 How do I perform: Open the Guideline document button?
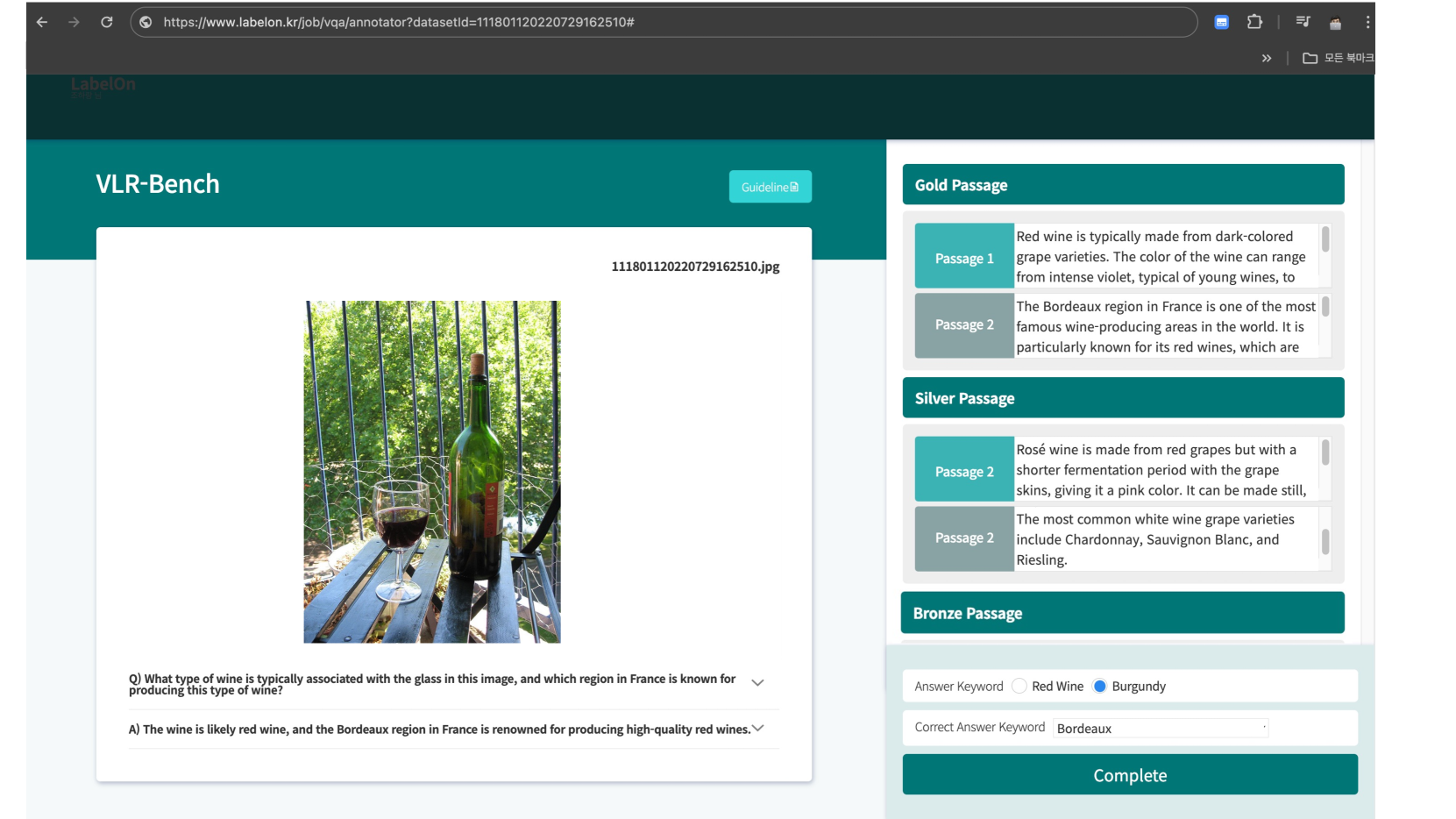point(771,187)
